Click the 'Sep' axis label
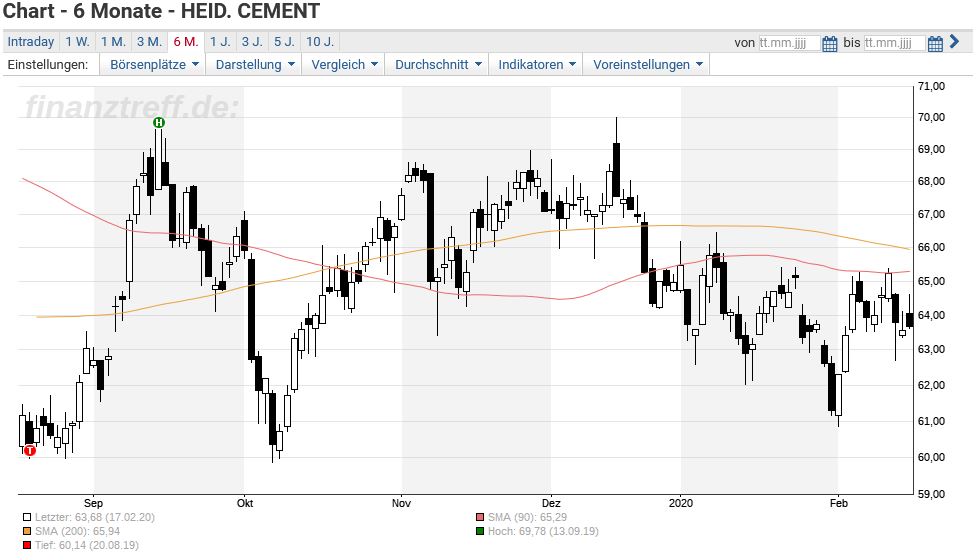Viewport: 980px width, 560px height. (x=93, y=503)
